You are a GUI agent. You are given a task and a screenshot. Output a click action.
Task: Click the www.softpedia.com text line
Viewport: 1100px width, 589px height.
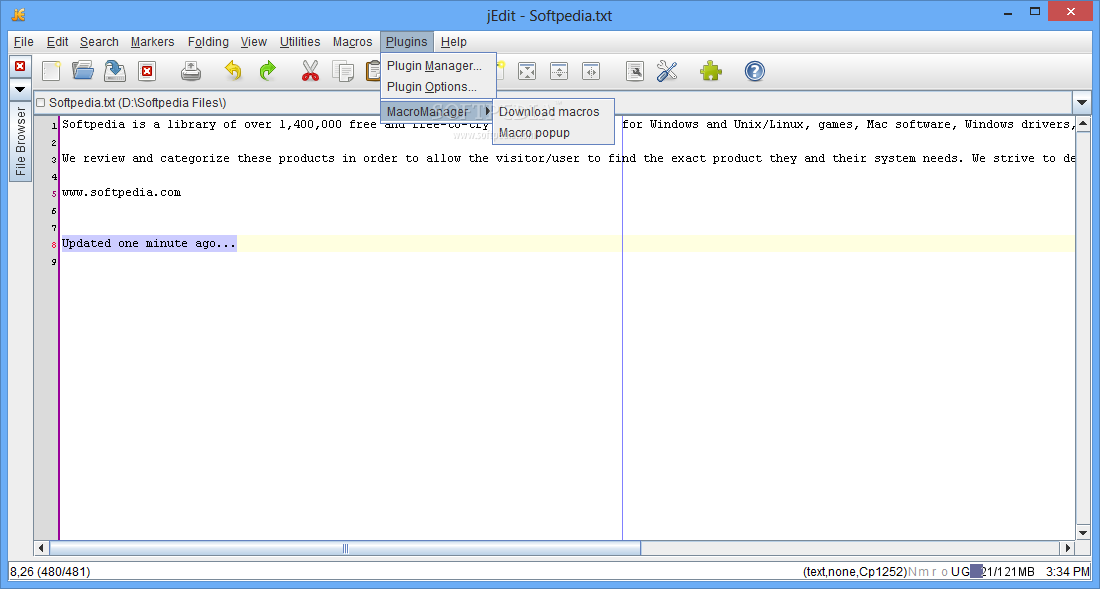coord(121,192)
